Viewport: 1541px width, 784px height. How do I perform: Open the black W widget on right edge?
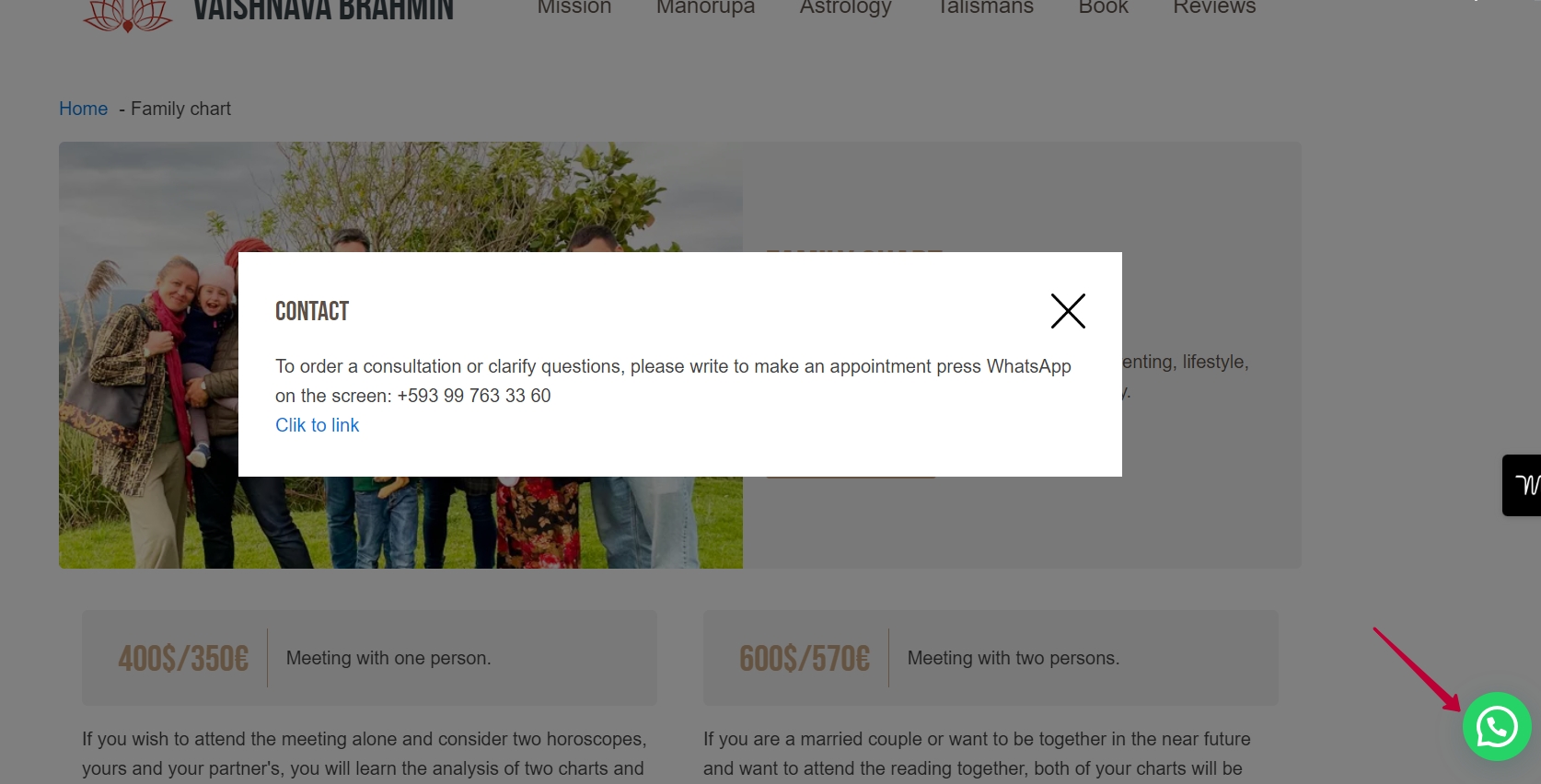click(1523, 485)
